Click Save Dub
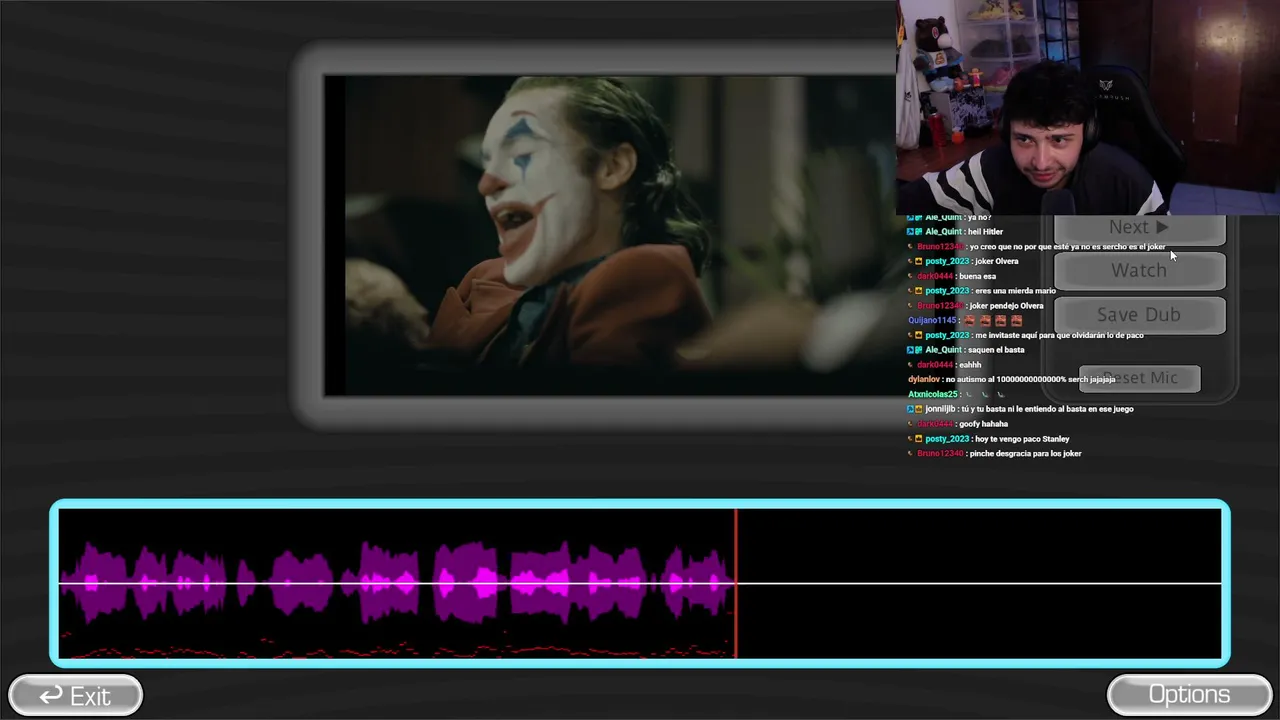The height and width of the screenshot is (720, 1280). tap(1139, 315)
